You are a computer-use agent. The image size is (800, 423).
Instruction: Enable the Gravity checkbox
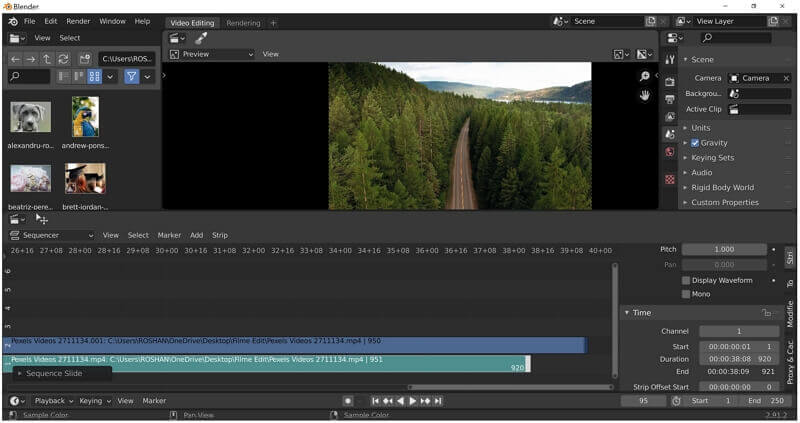coord(695,143)
